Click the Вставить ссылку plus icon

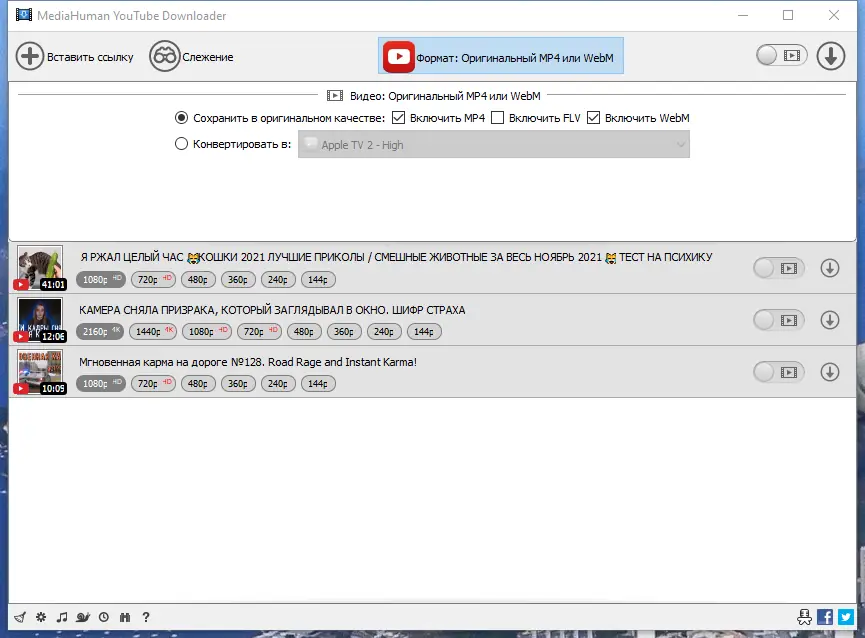[30, 56]
